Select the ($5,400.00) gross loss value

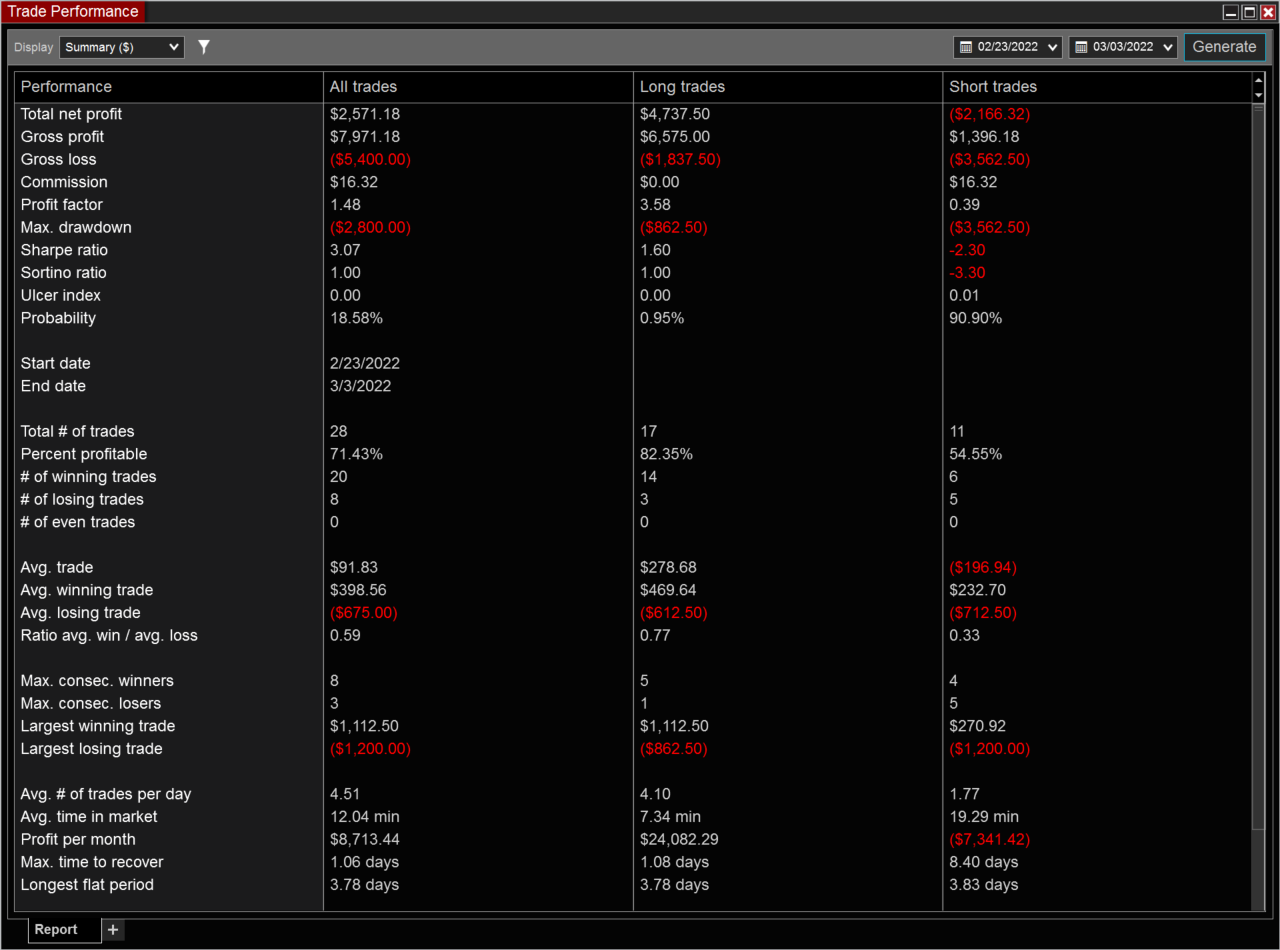coord(370,160)
